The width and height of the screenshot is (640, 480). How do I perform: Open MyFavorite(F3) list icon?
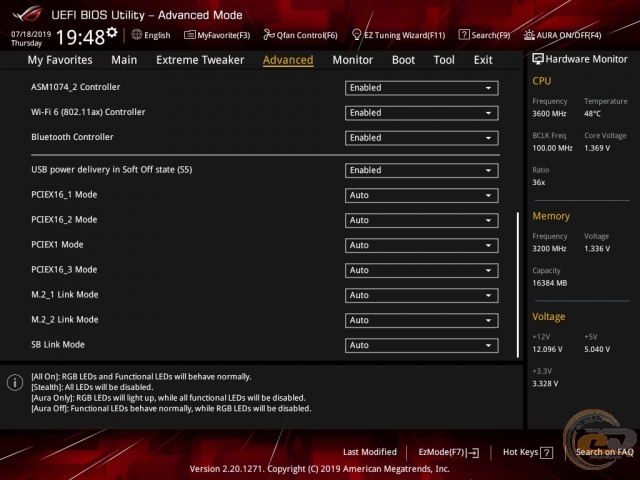tap(189, 35)
